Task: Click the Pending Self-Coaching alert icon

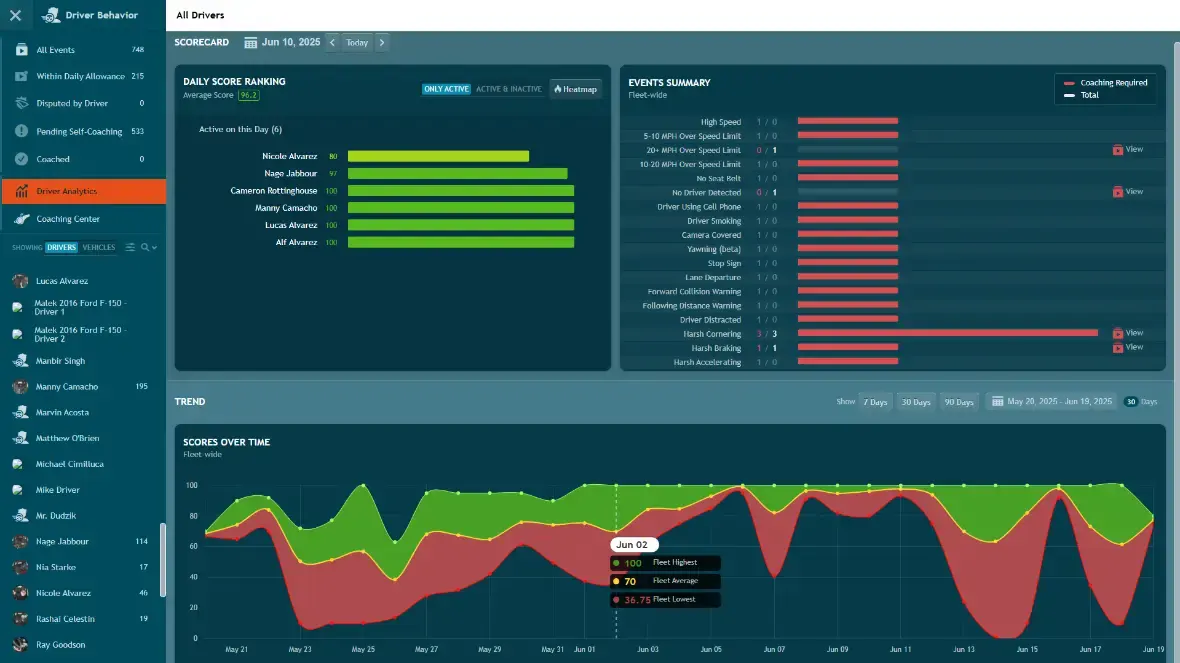Action: pyautogui.click(x=22, y=131)
